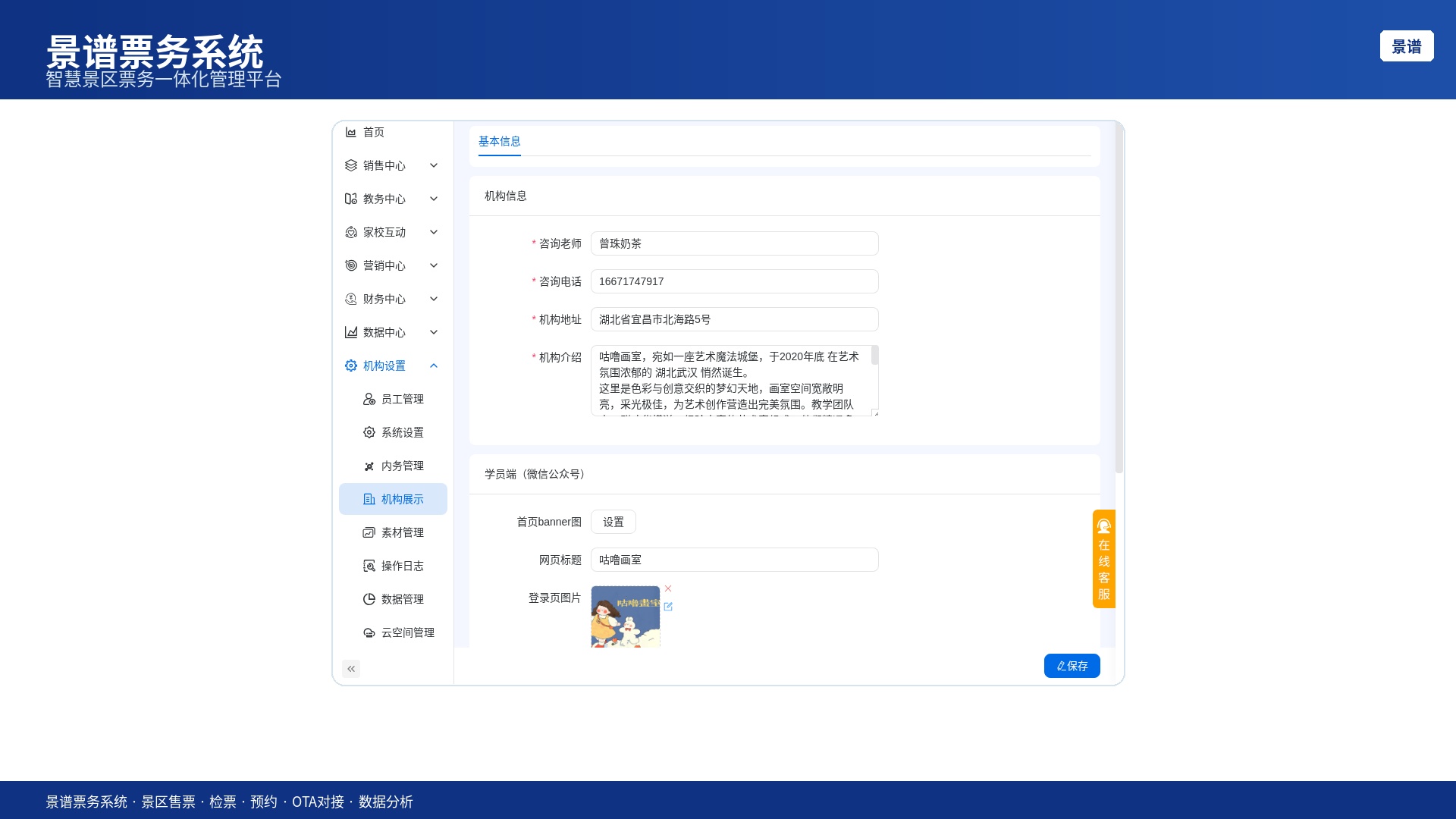This screenshot has width=1456, height=819.
Task: Click the 内务管理 icon
Action: pos(369,466)
